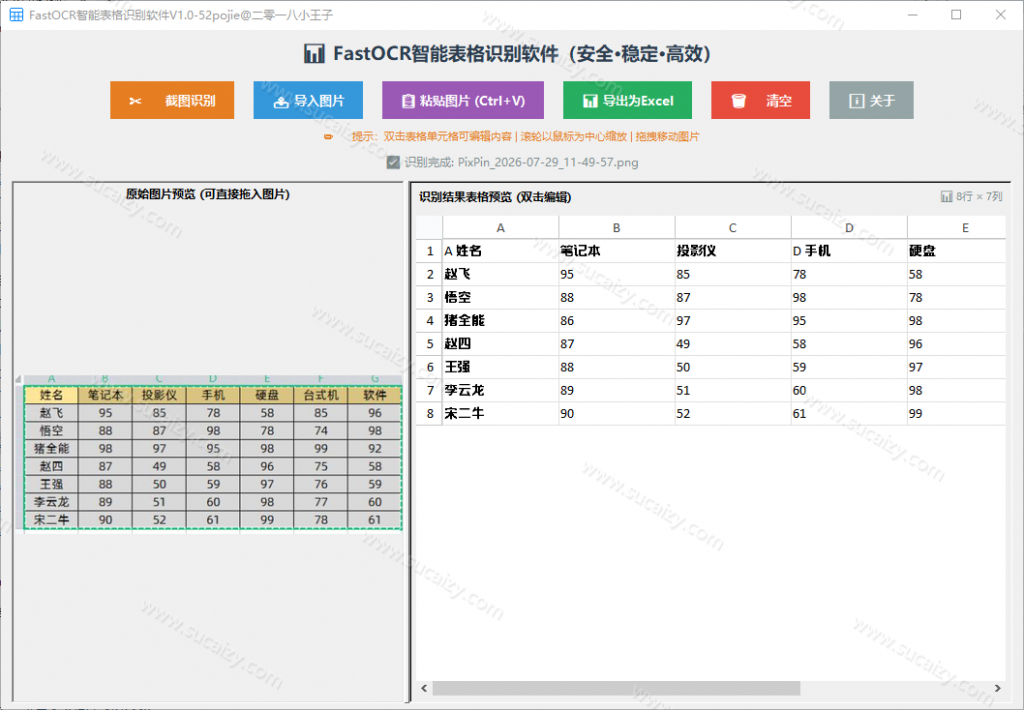Click the 导入图片 import image button
1024x710 pixels.
point(308,100)
